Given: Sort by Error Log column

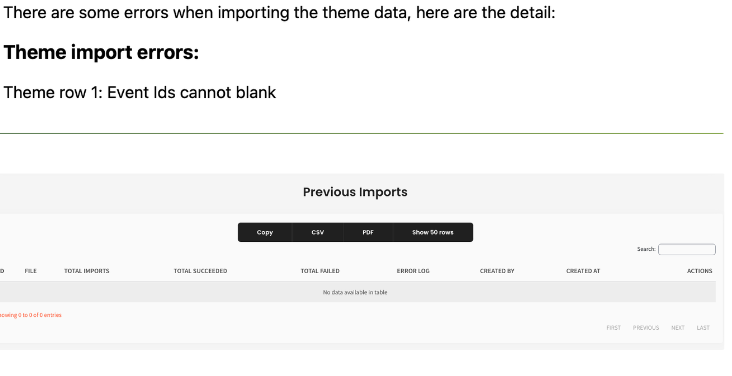Looking at the screenshot, I should 413,271.
